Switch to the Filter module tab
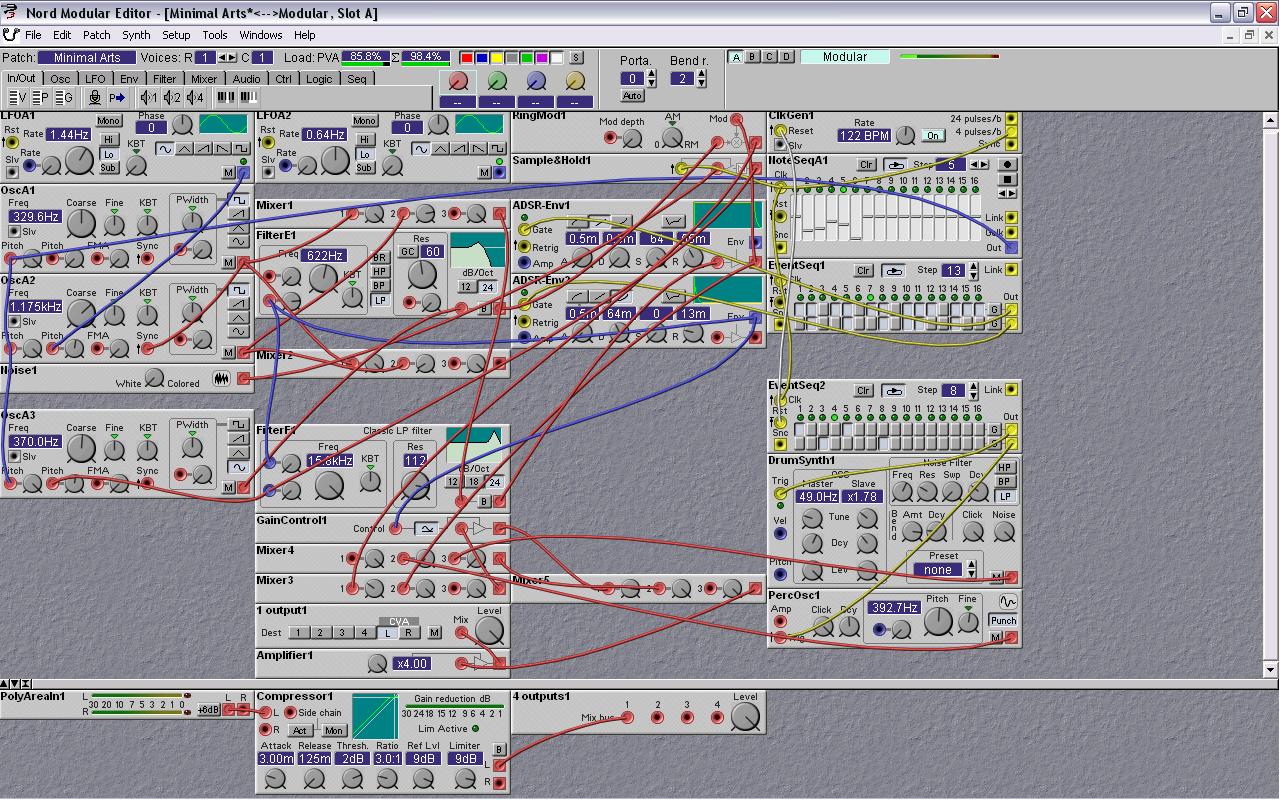Image resolution: width=1280 pixels, height=800 pixels. 165,78
